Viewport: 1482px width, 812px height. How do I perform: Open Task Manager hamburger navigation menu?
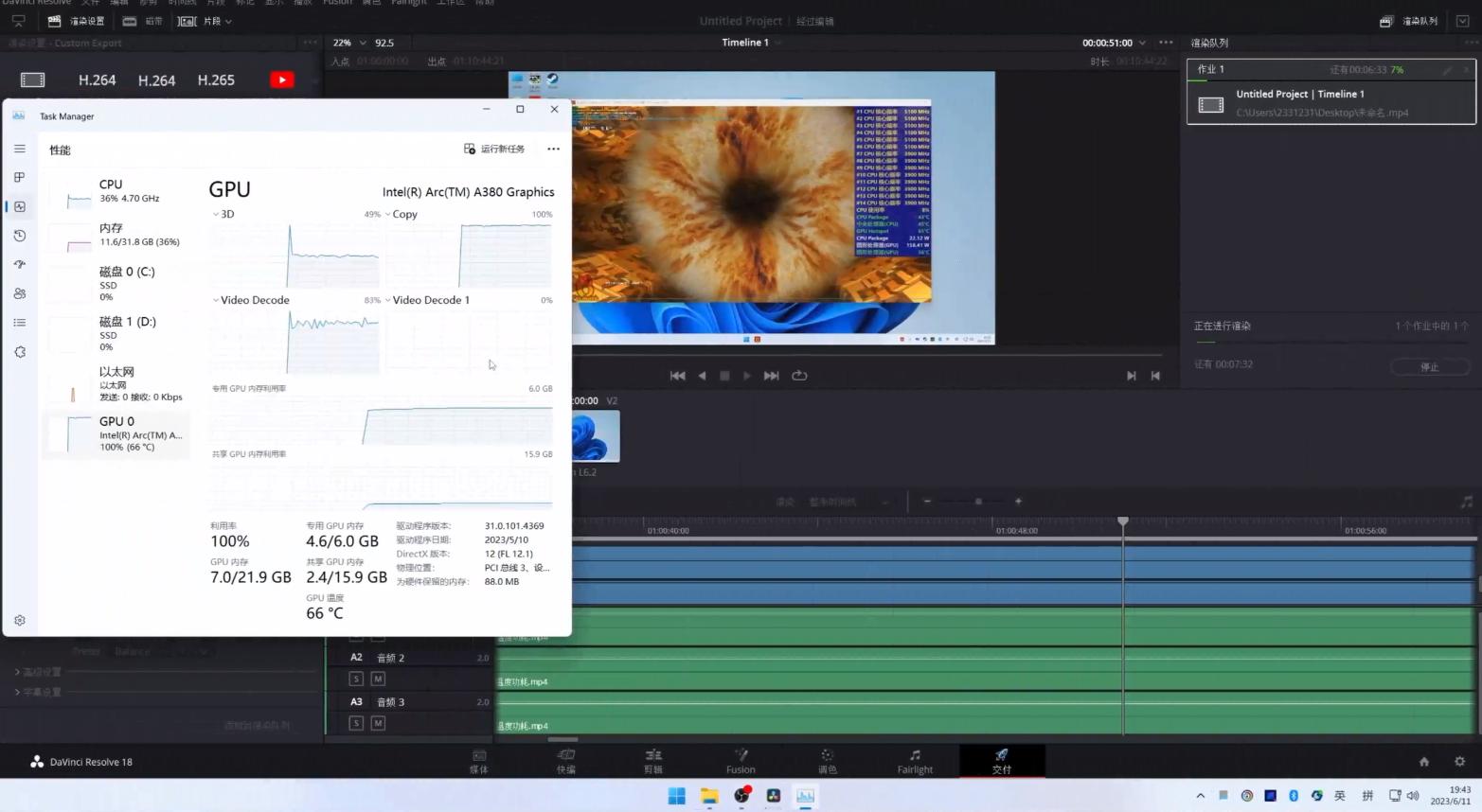point(19,149)
